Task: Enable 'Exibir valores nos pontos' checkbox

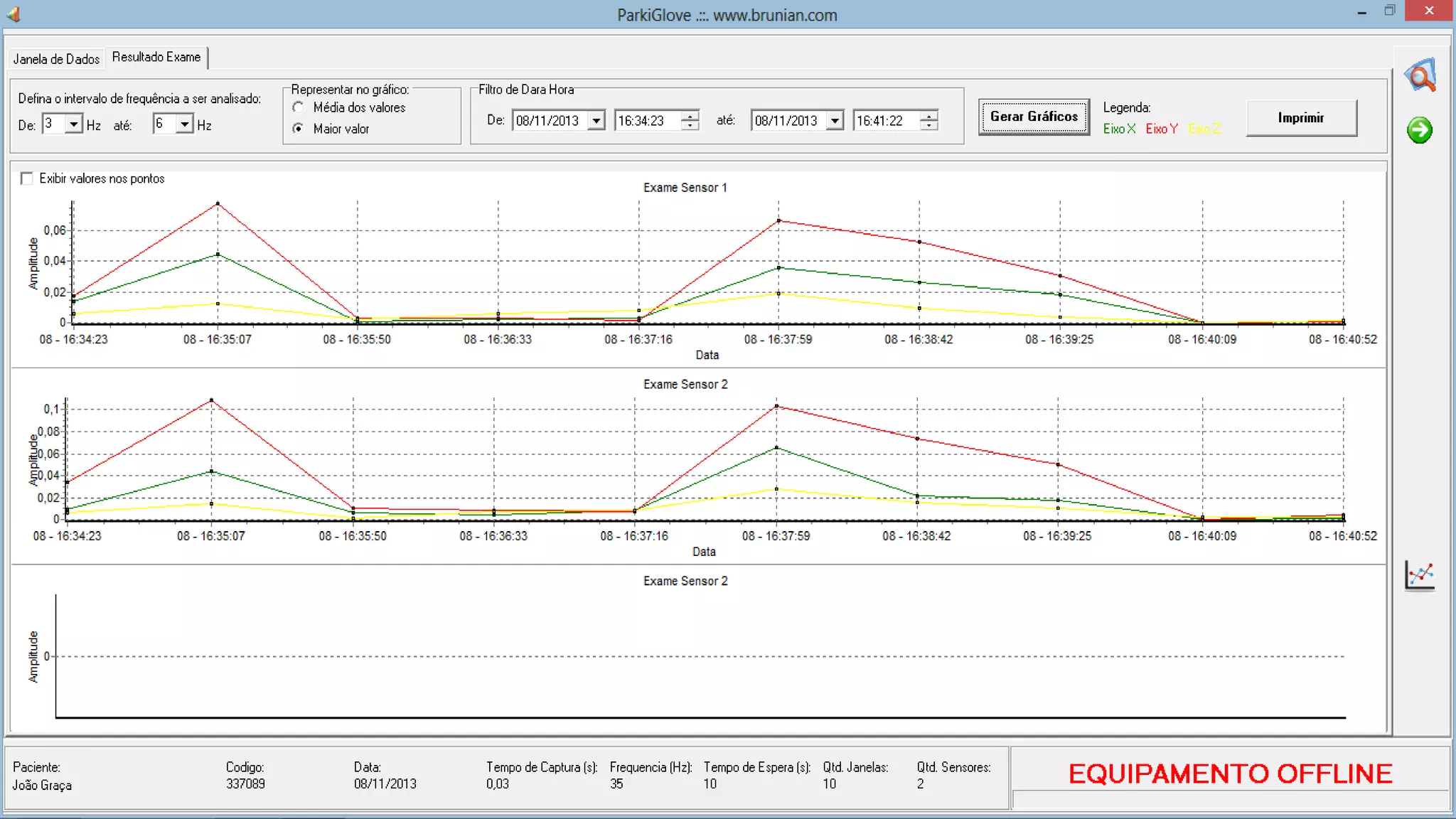Action: [x=27, y=178]
